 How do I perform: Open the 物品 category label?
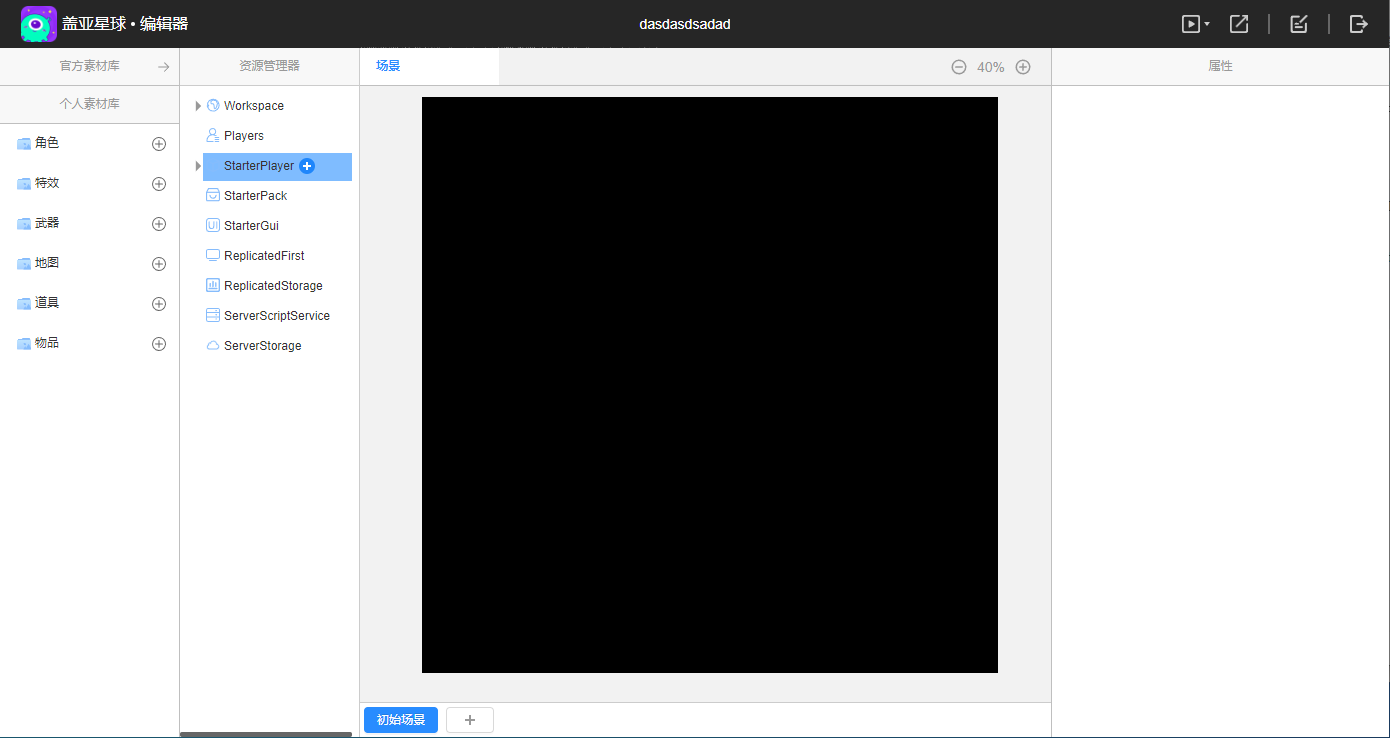point(47,343)
